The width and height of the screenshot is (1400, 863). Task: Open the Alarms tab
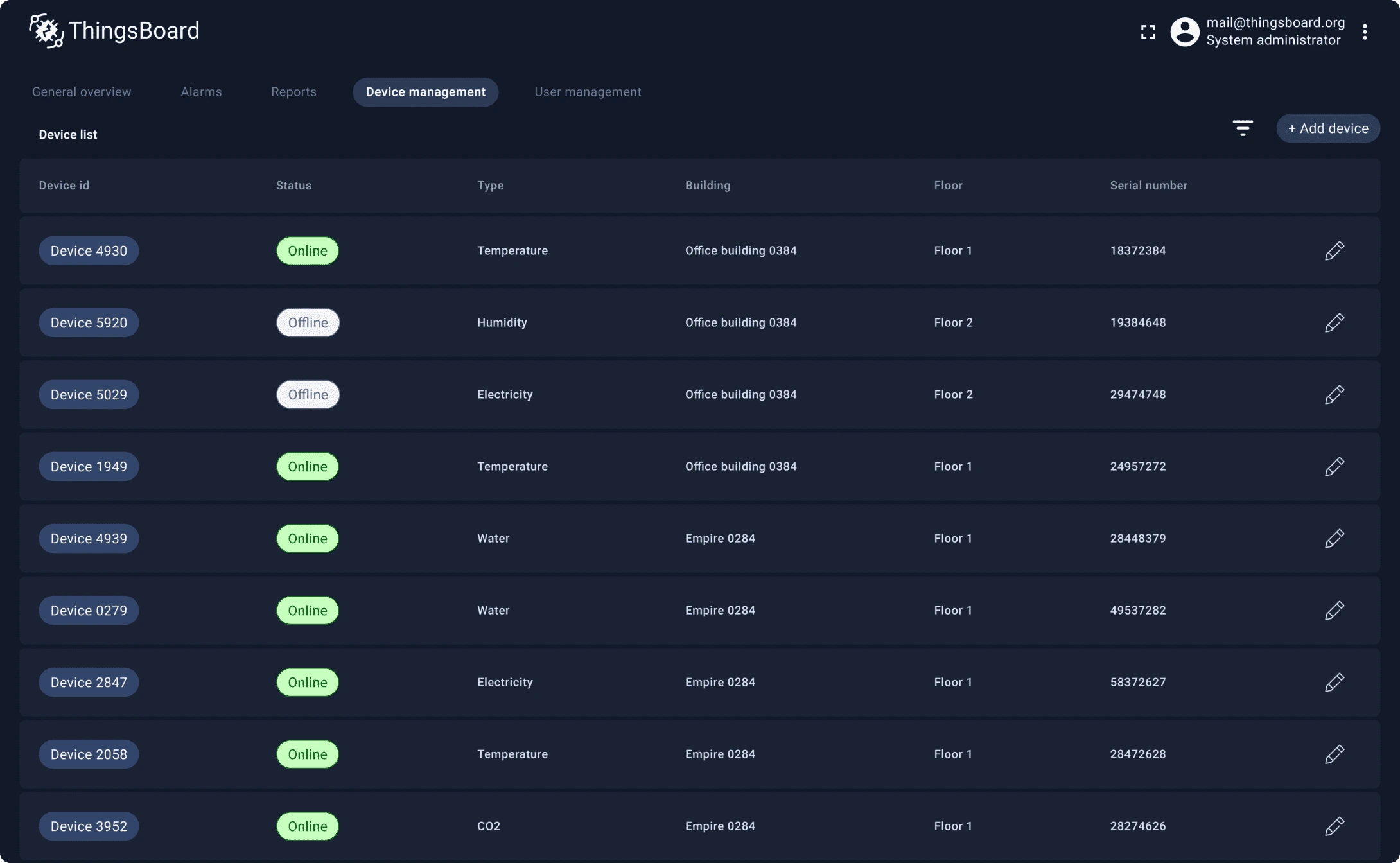click(x=201, y=92)
